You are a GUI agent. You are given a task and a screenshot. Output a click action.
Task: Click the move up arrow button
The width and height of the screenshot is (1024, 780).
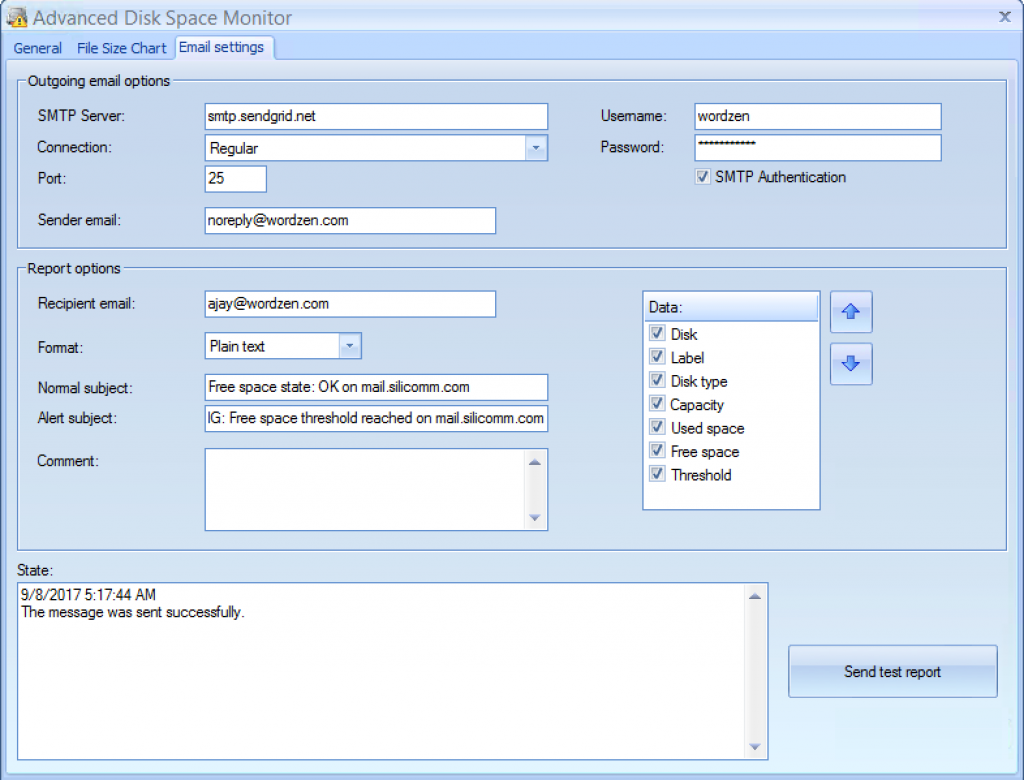coord(851,312)
